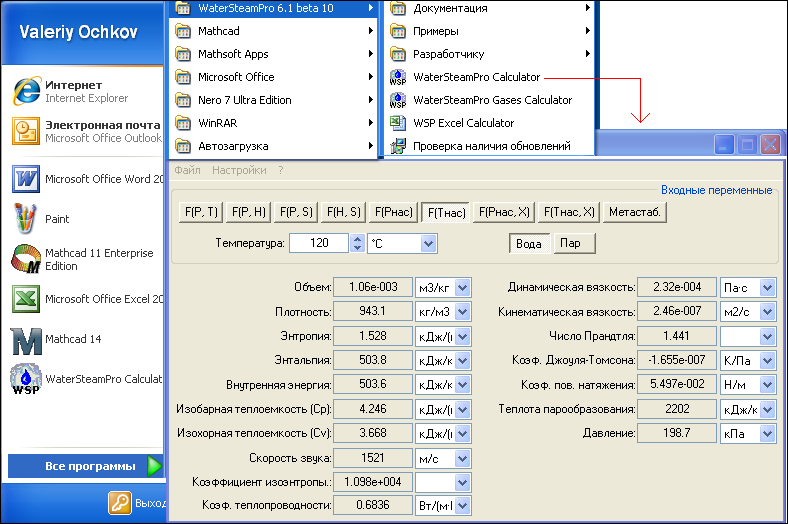The width and height of the screenshot is (788, 524).
Task: Open Nero 7 Ultra Edition folder
Action: point(273,100)
